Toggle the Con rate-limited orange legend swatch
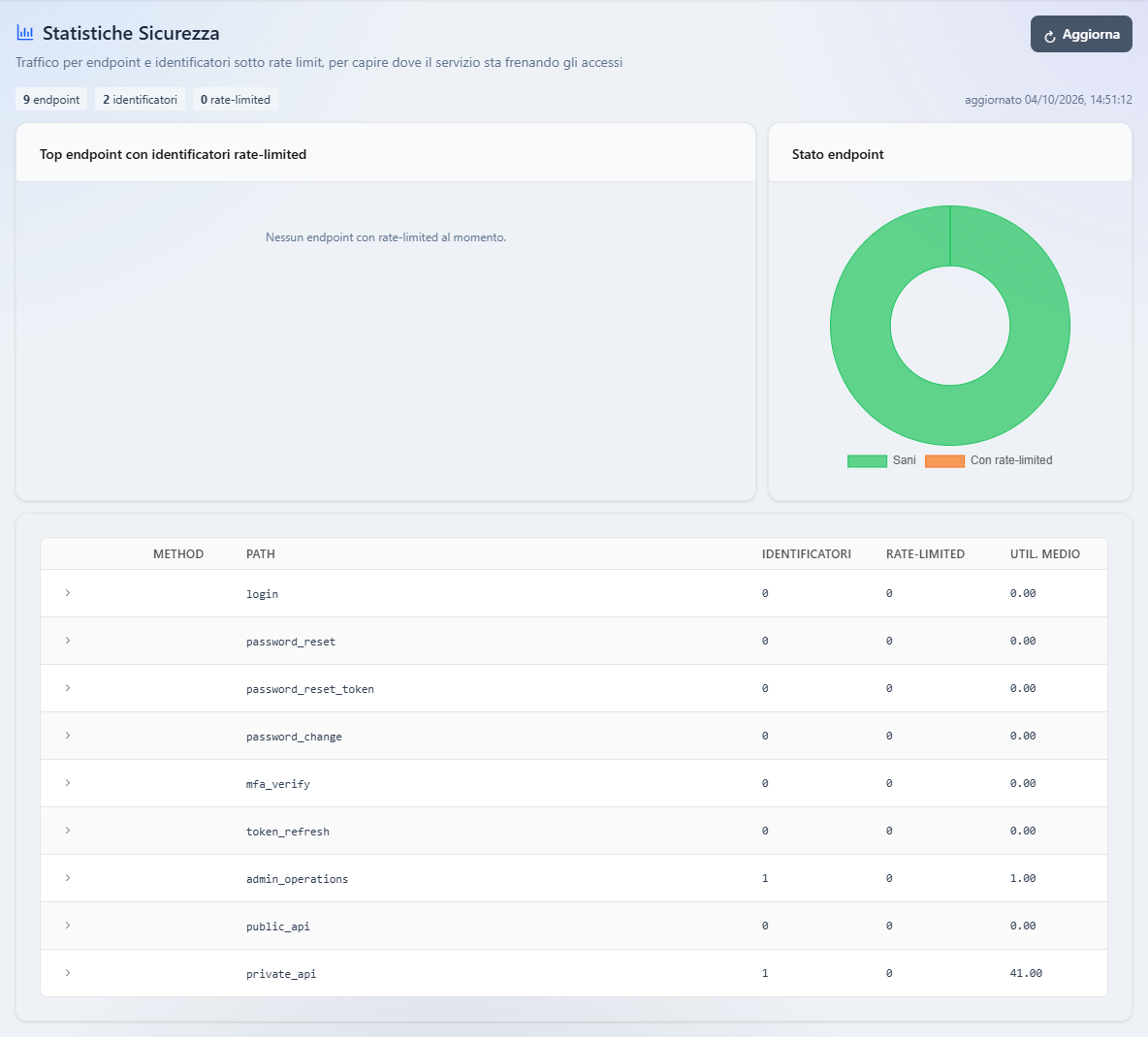 tap(944, 461)
